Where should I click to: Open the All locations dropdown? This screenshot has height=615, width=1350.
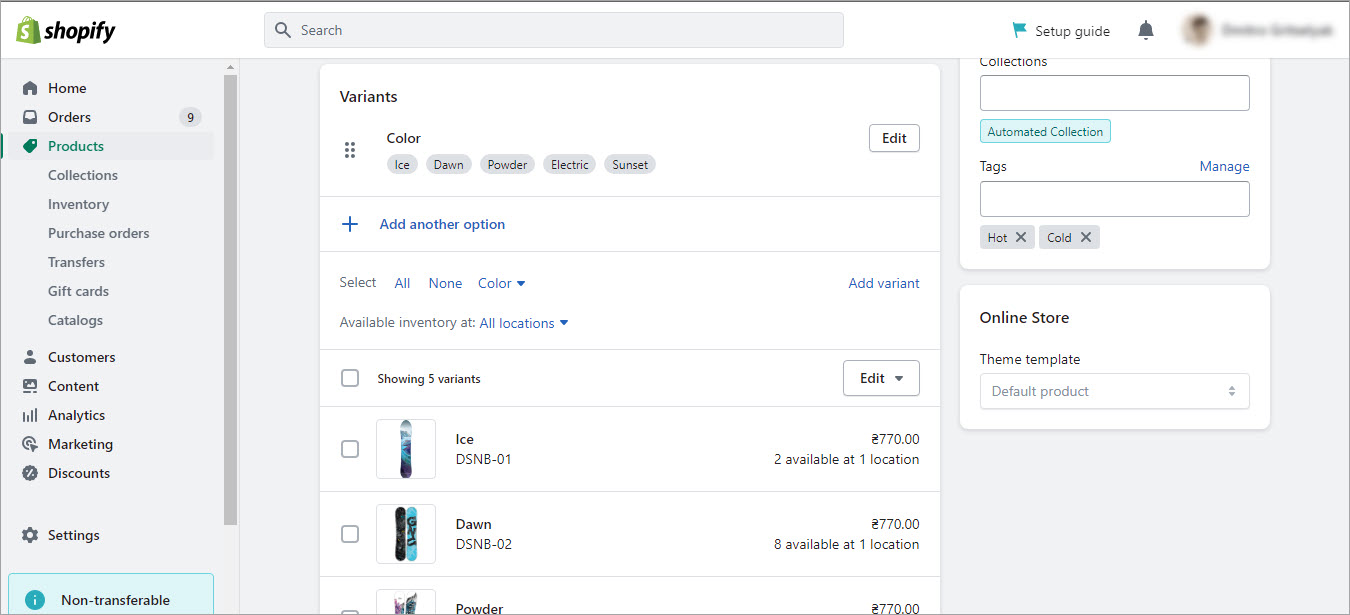click(524, 323)
